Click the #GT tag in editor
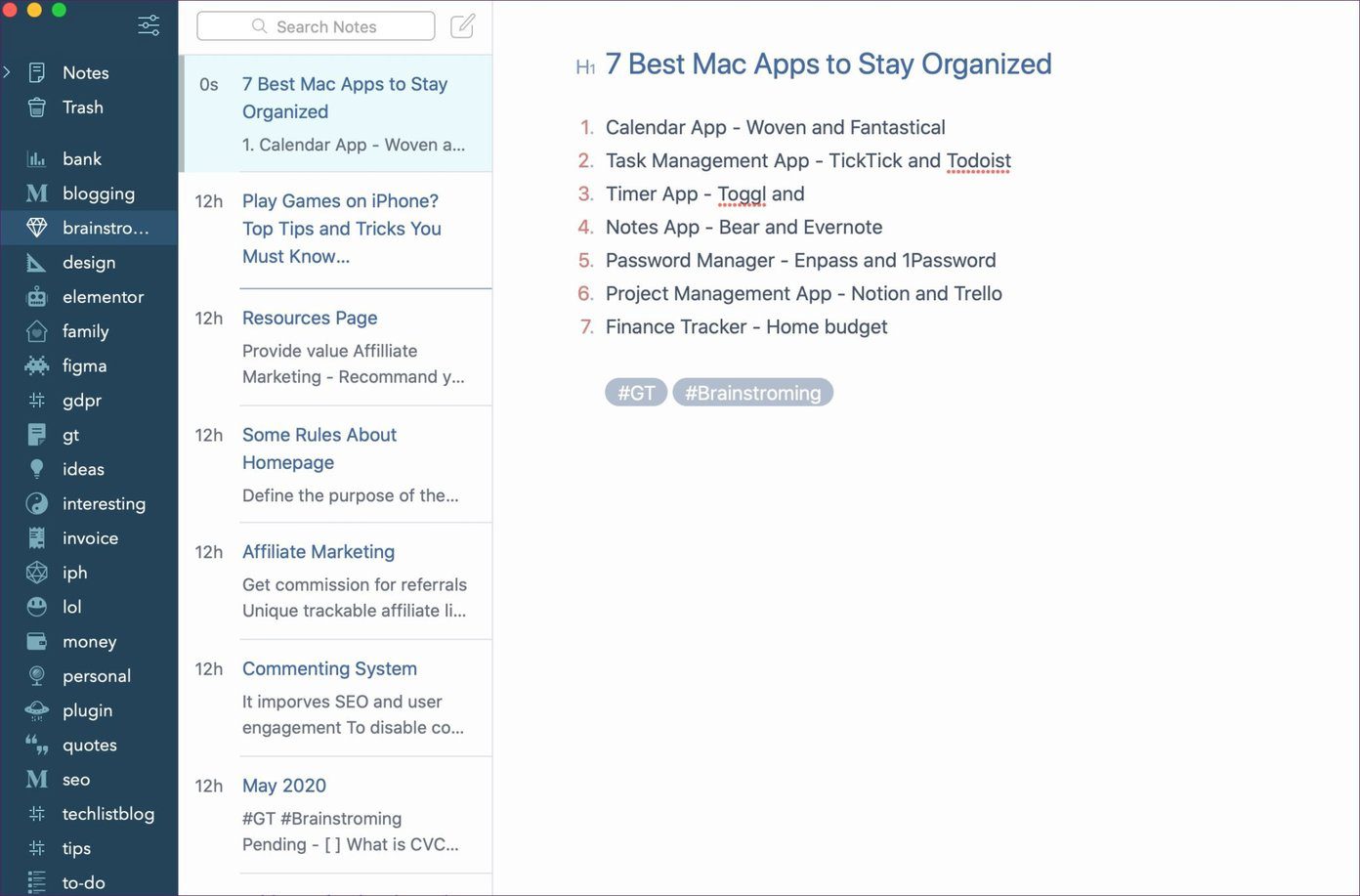Viewport: 1360px width, 896px height. pyautogui.click(x=636, y=393)
